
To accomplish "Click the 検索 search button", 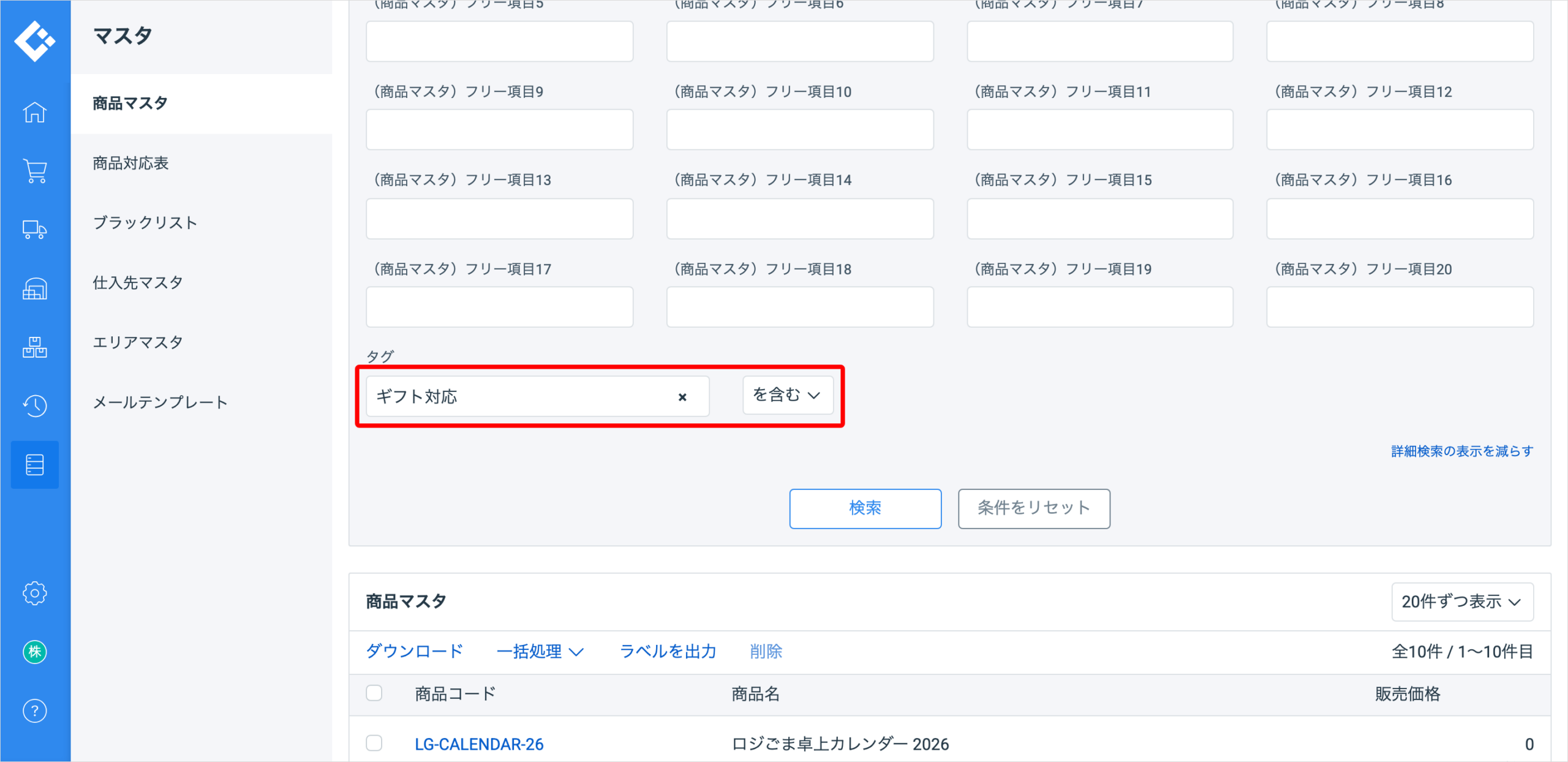I will pos(865,508).
